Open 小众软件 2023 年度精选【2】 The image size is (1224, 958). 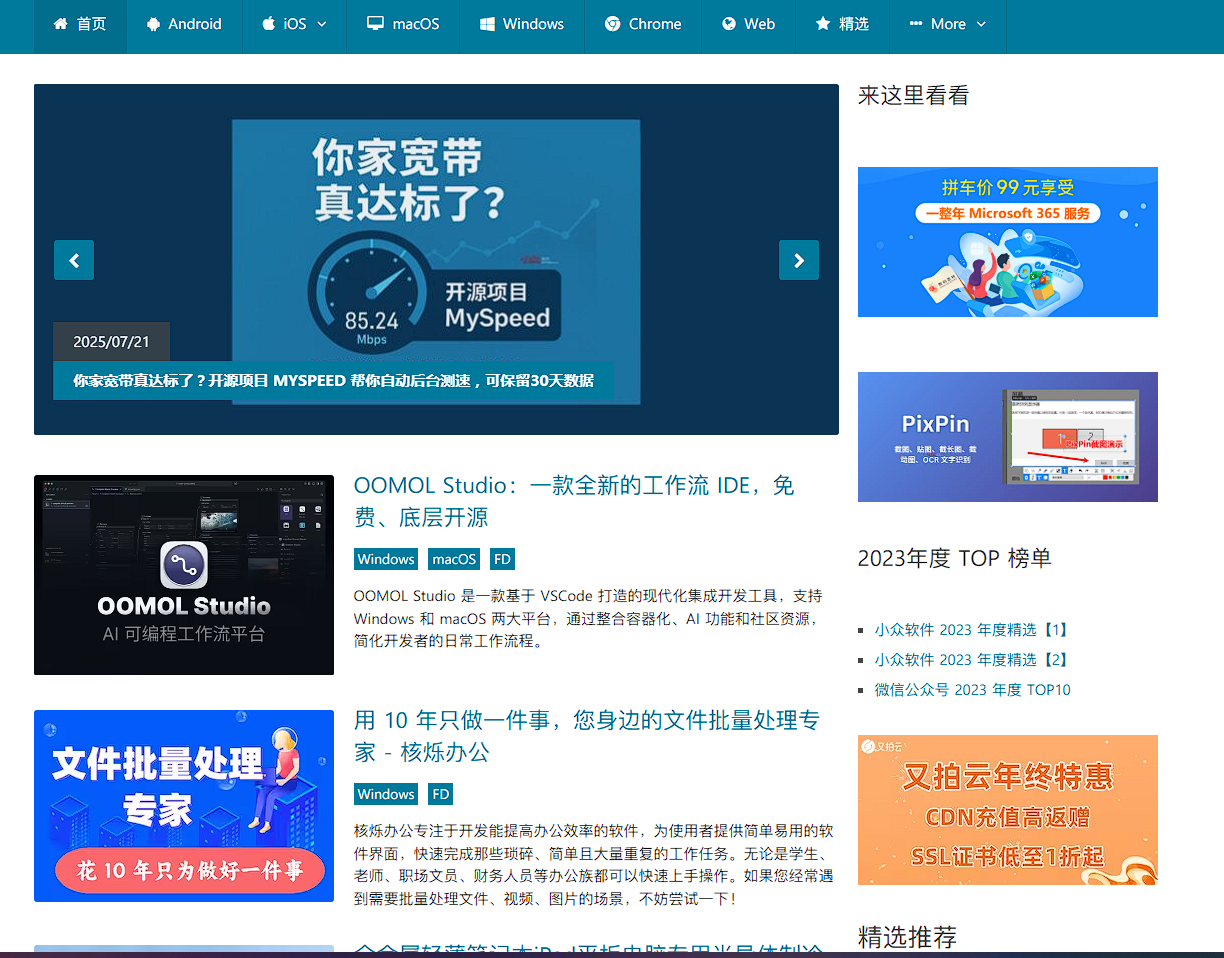click(972, 660)
